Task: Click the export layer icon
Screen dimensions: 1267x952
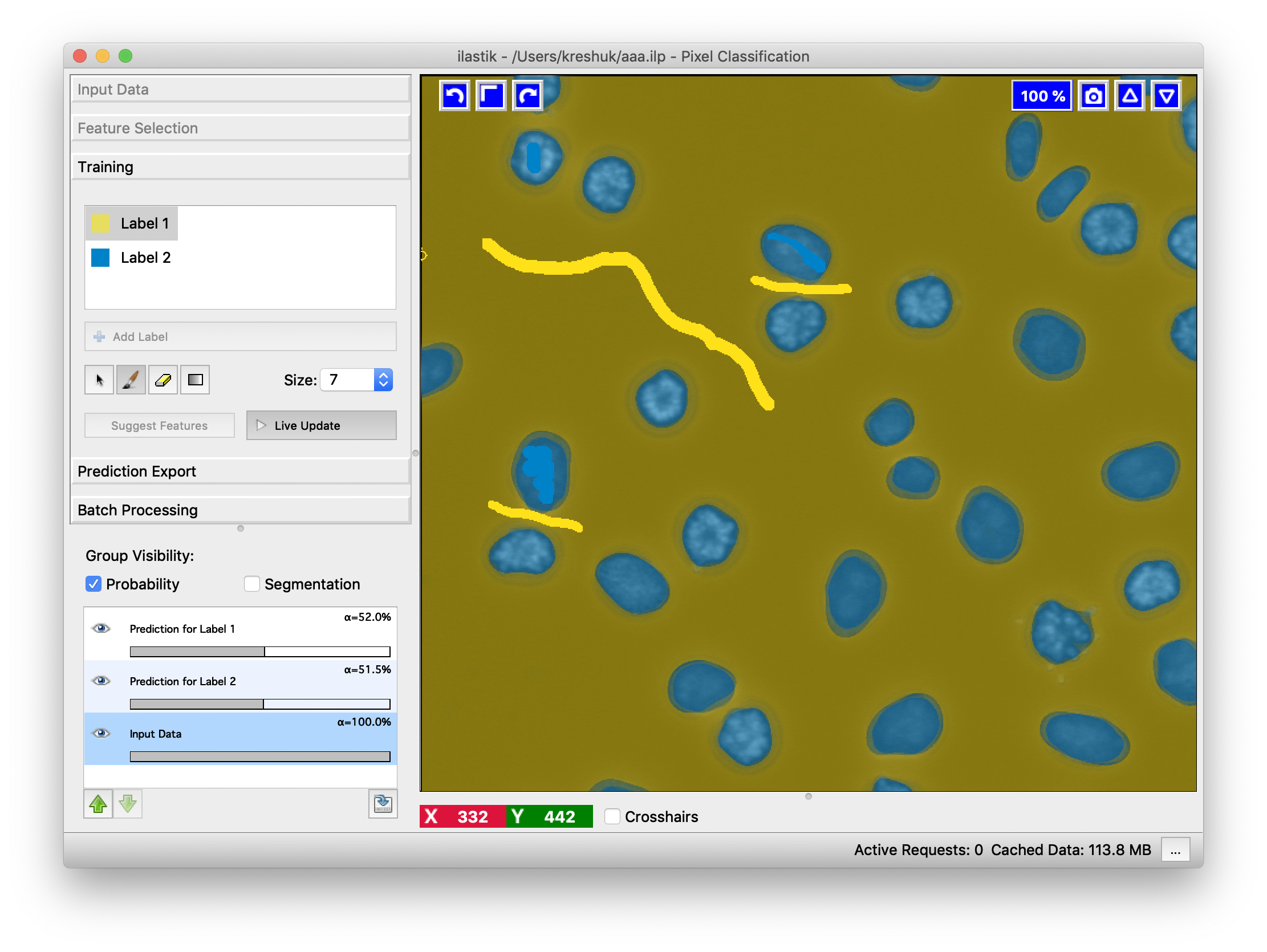Action: (x=383, y=804)
